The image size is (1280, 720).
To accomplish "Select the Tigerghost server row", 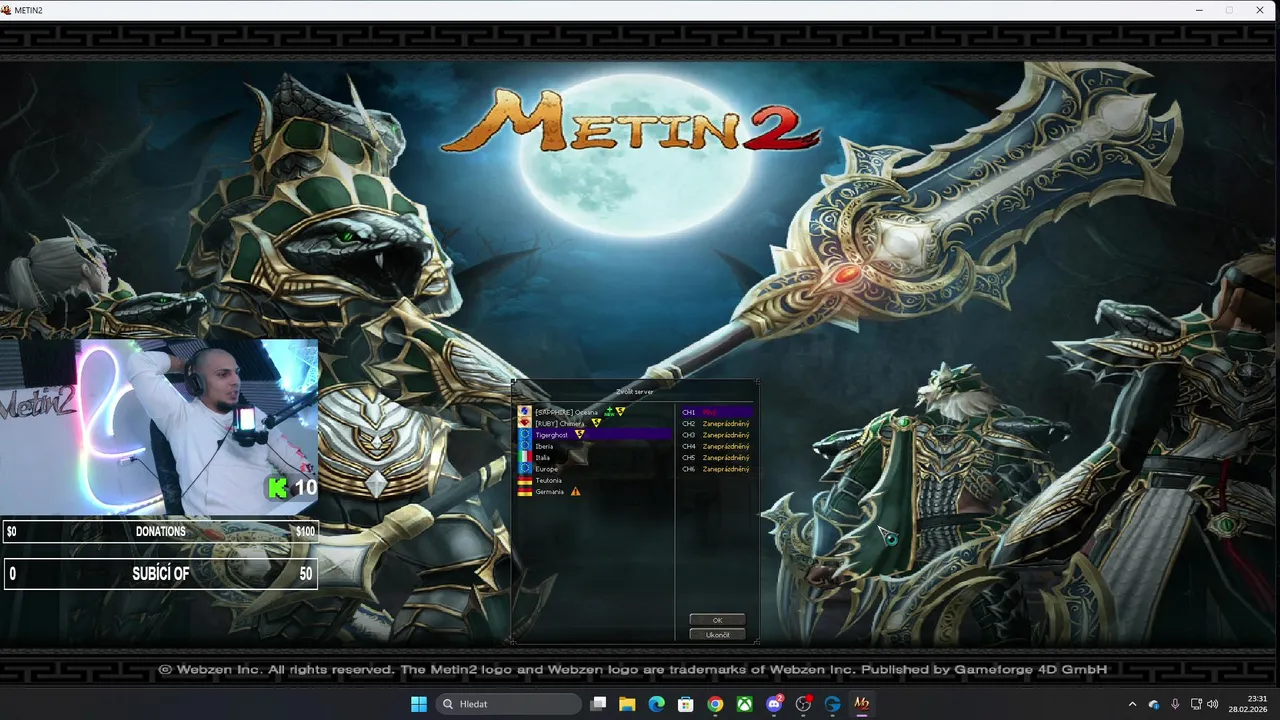I will click(594, 435).
